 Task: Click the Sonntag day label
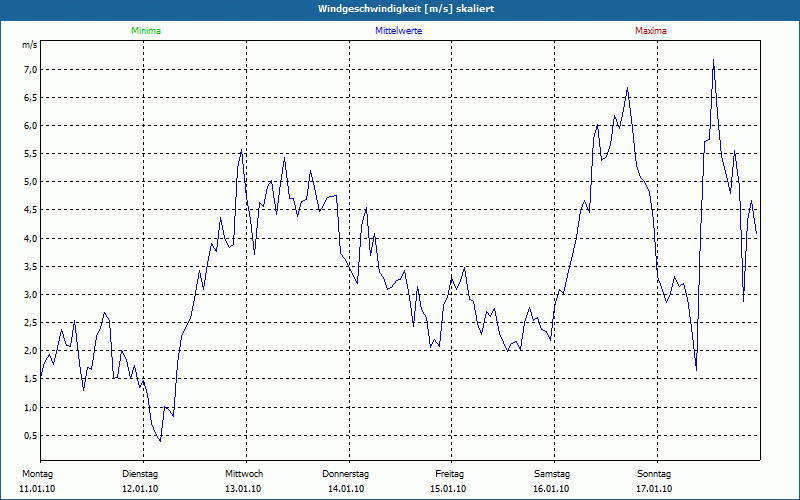[654, 474]
